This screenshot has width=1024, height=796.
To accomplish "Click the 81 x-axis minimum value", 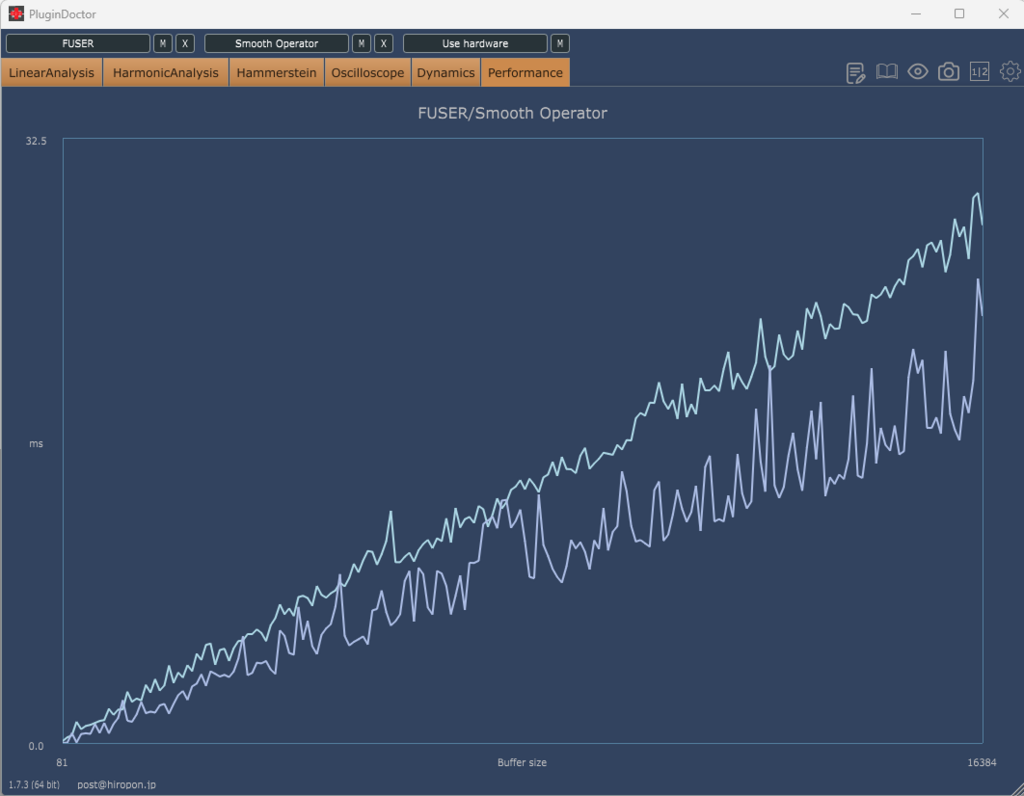I will tap(61, 762).
